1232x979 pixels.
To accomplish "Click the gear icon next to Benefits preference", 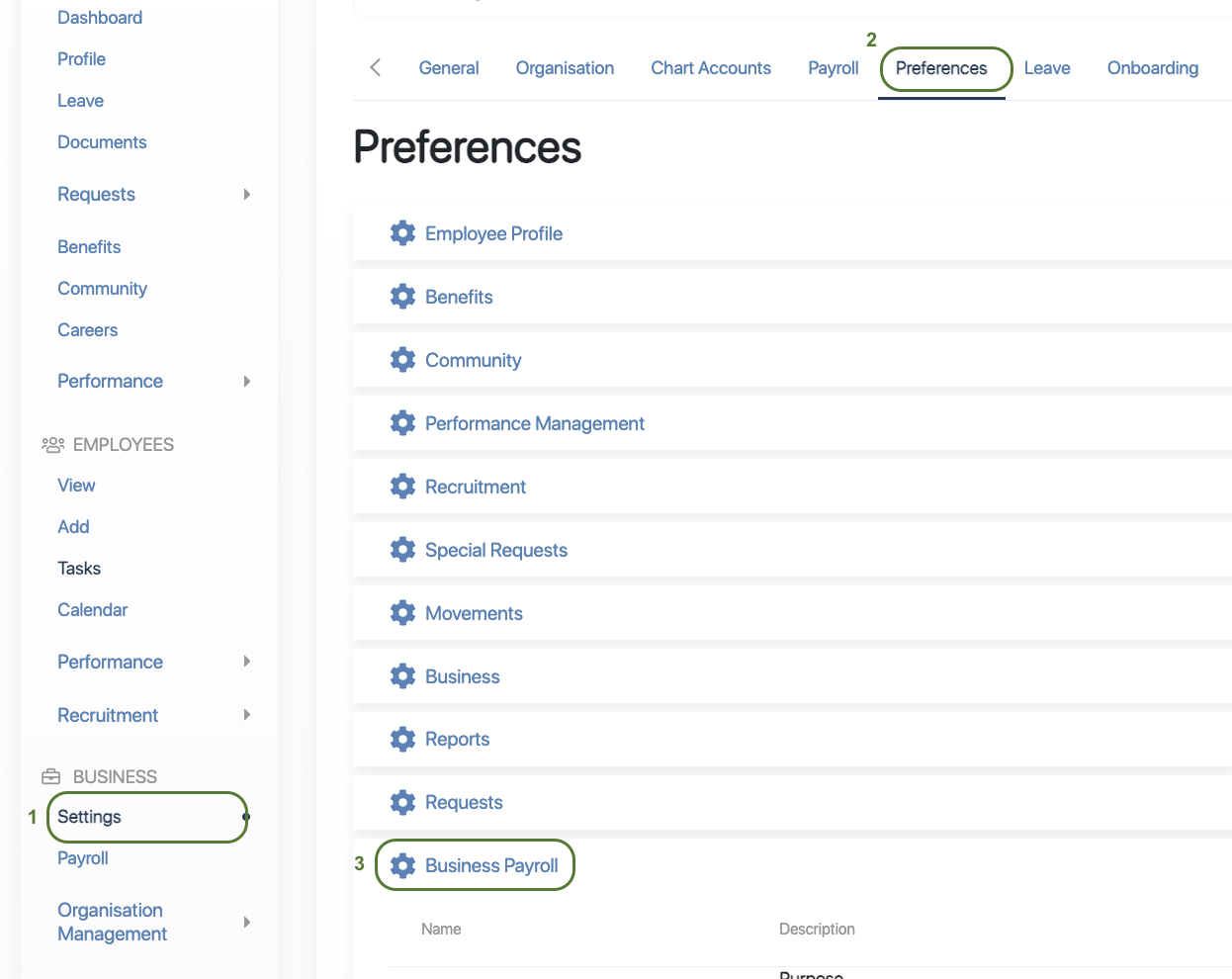I will click(x=402, y=297).
